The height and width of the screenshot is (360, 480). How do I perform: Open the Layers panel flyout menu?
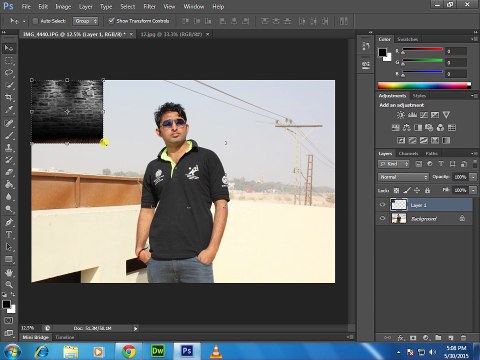click(x=473, y=154)
